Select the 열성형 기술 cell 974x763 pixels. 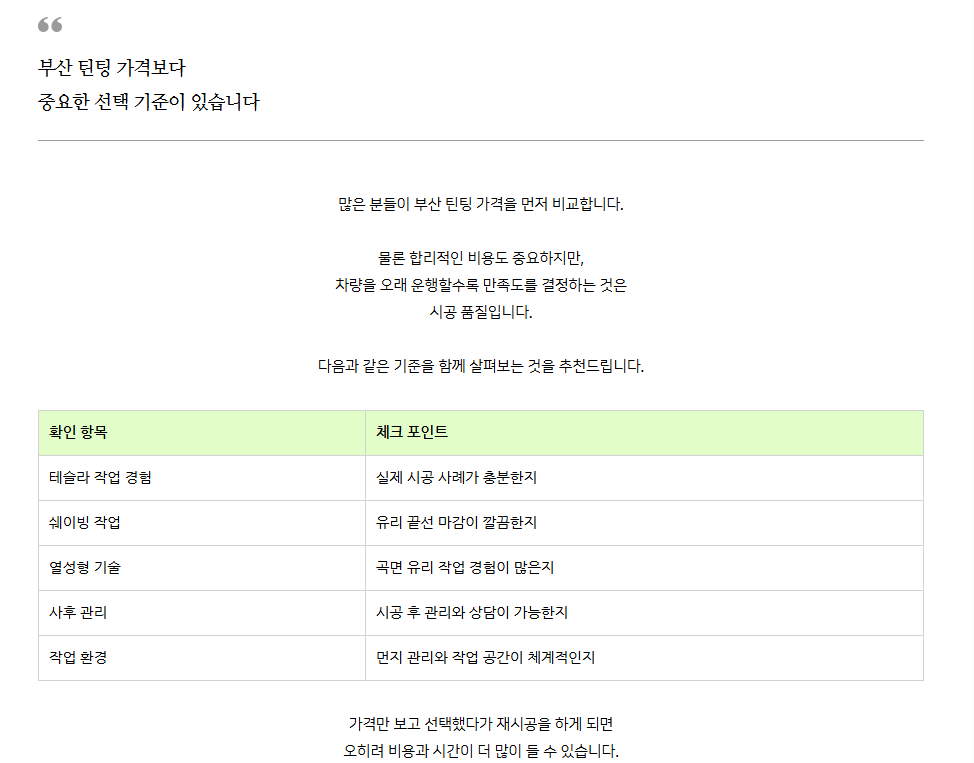[x=202, y=568]
